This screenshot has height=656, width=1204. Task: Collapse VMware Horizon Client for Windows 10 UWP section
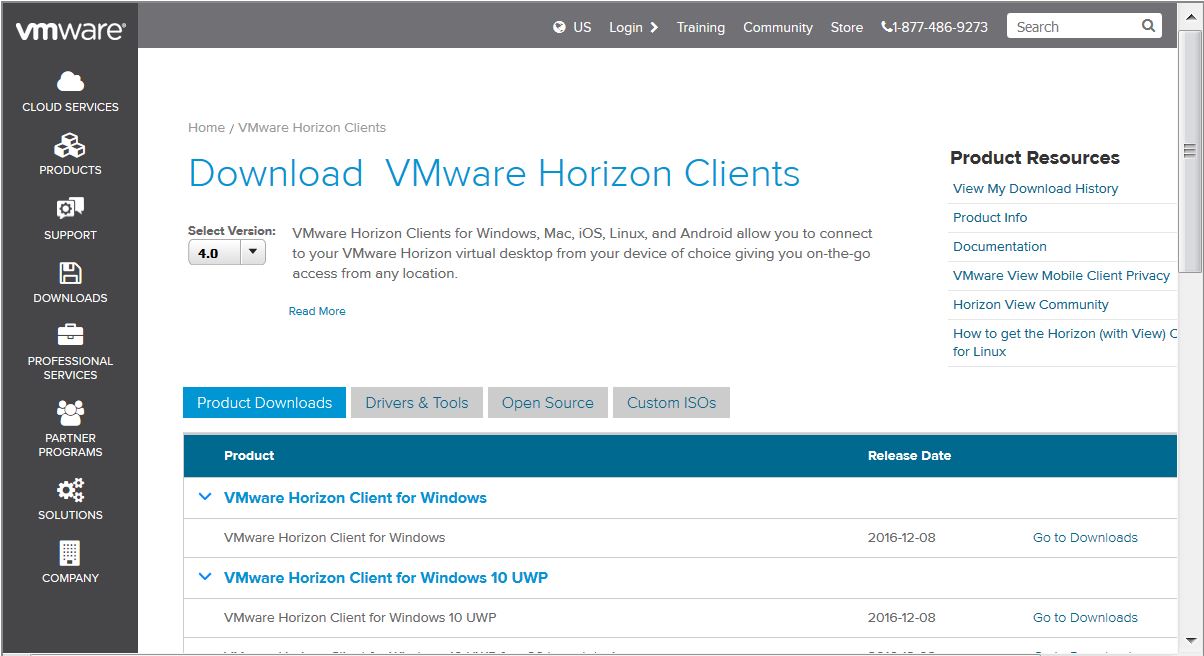tap(205, 577)
